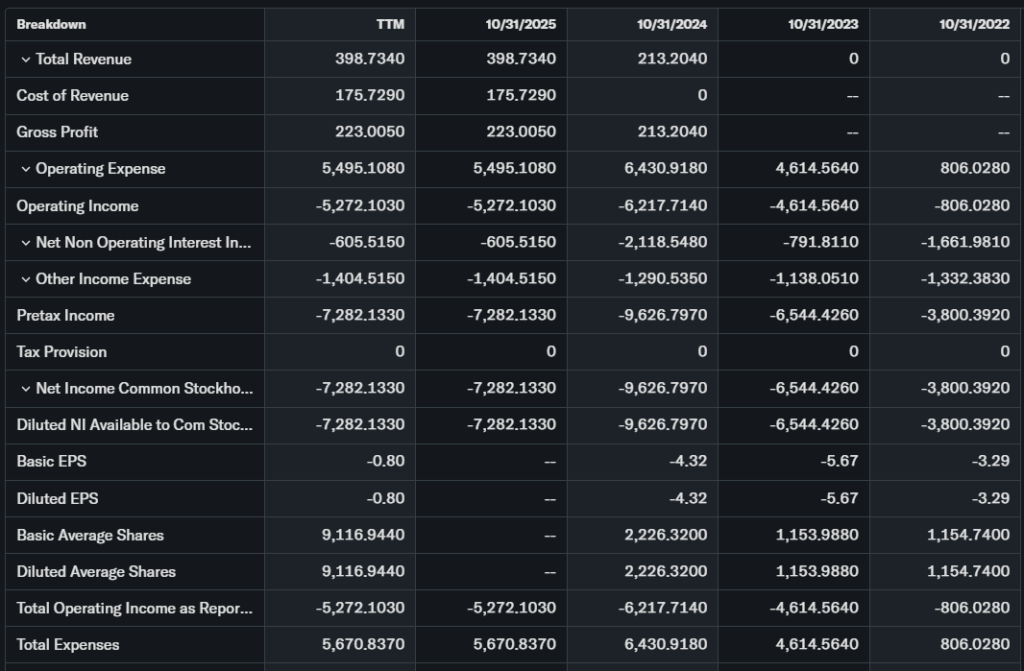Viewport: 1024px width, 671px height.
Task: Select the Cost of Revenue row label
Action: tap(72, 96)
